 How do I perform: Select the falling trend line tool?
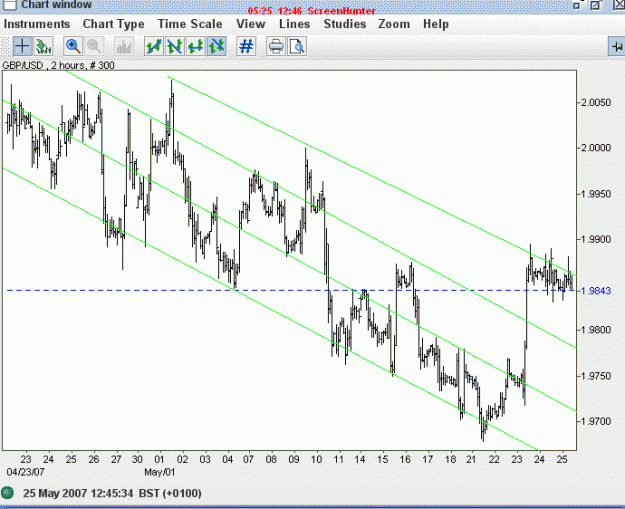[x=175, y=46]
